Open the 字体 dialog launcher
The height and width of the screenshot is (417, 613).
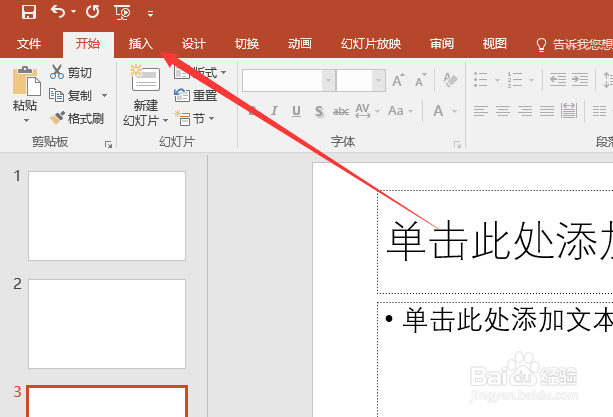click(x=457, y=145)
